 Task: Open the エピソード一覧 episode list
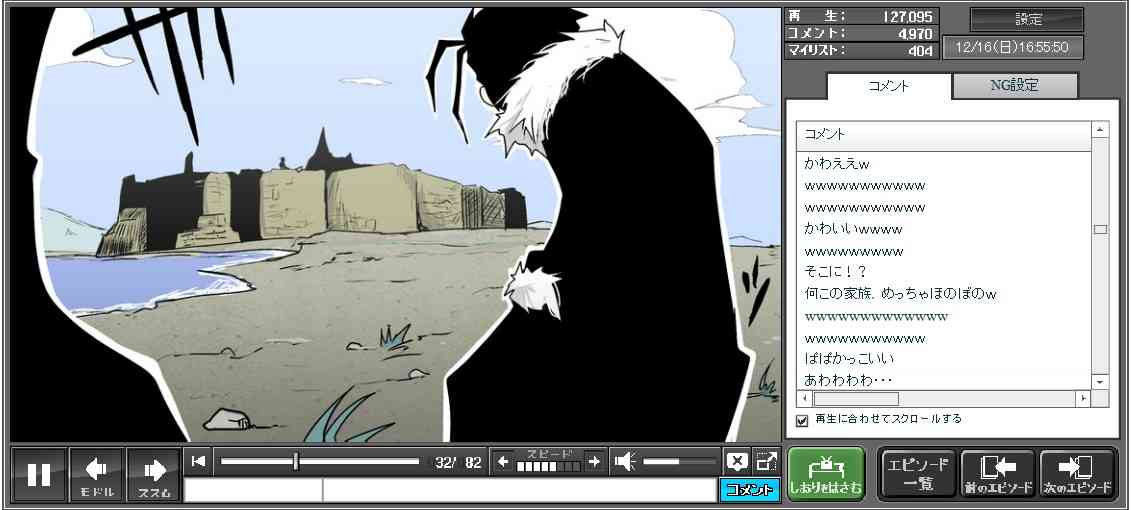(917, 474)
